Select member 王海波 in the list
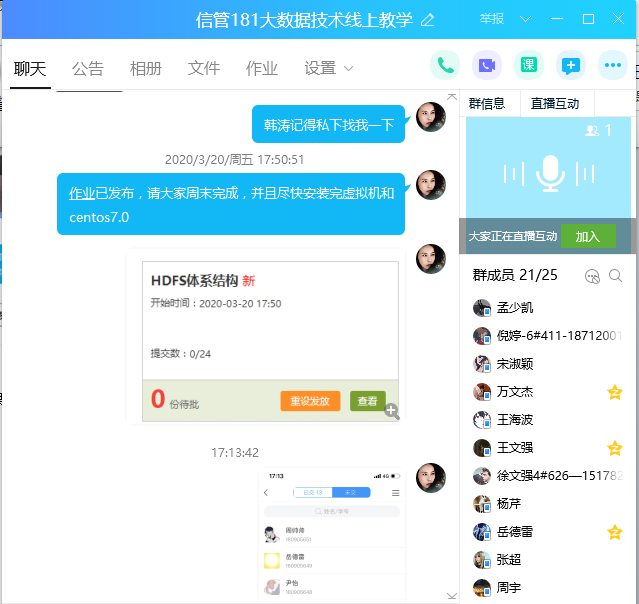 click(515, 419)
